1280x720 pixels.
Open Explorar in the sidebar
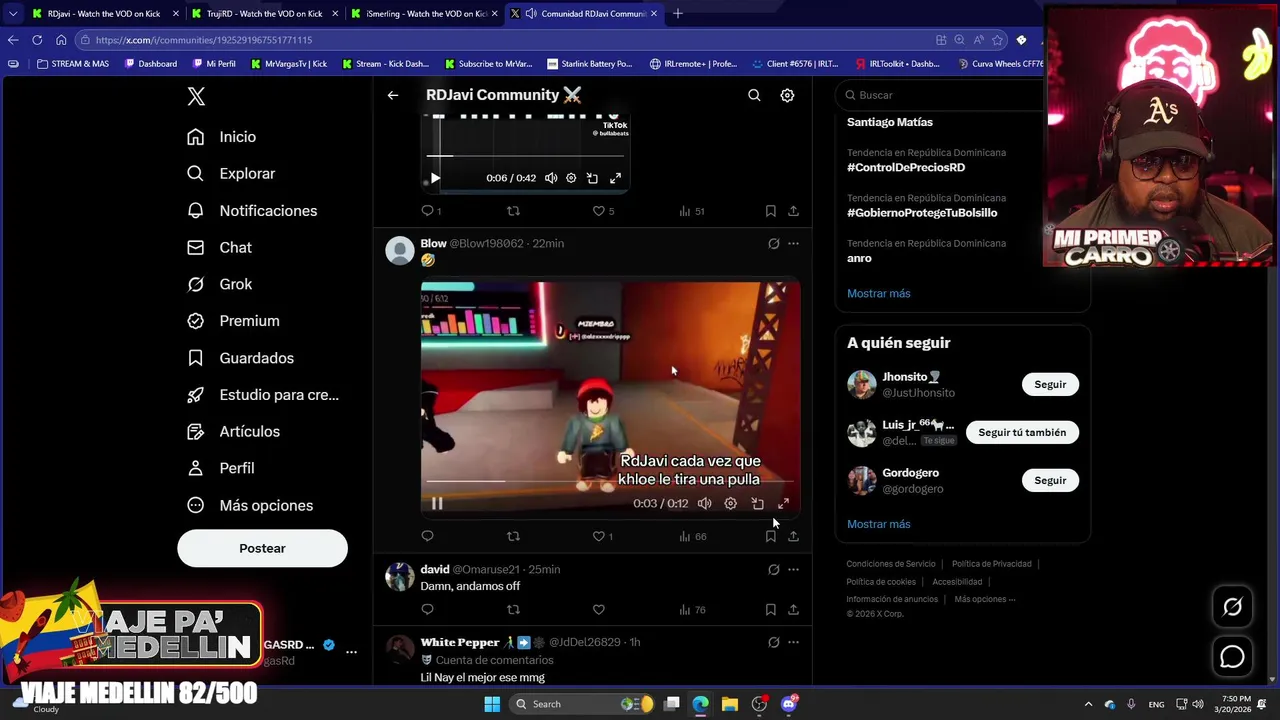(231, 174)
